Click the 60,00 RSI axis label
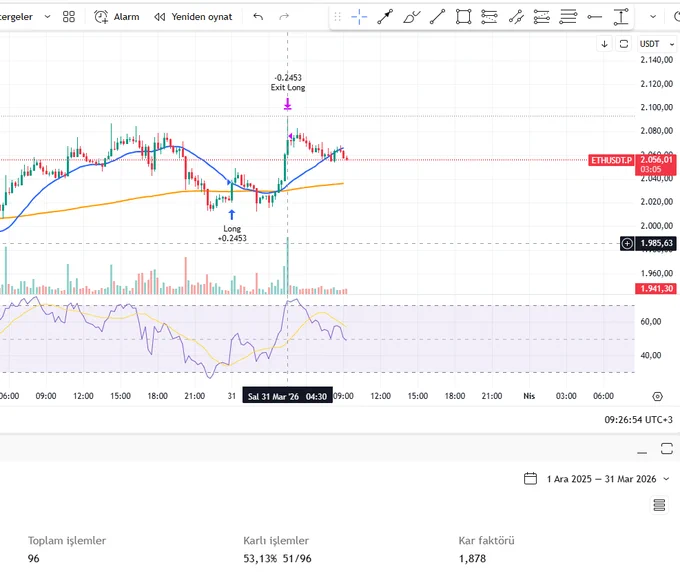680x576 pixels. point(651,321)
